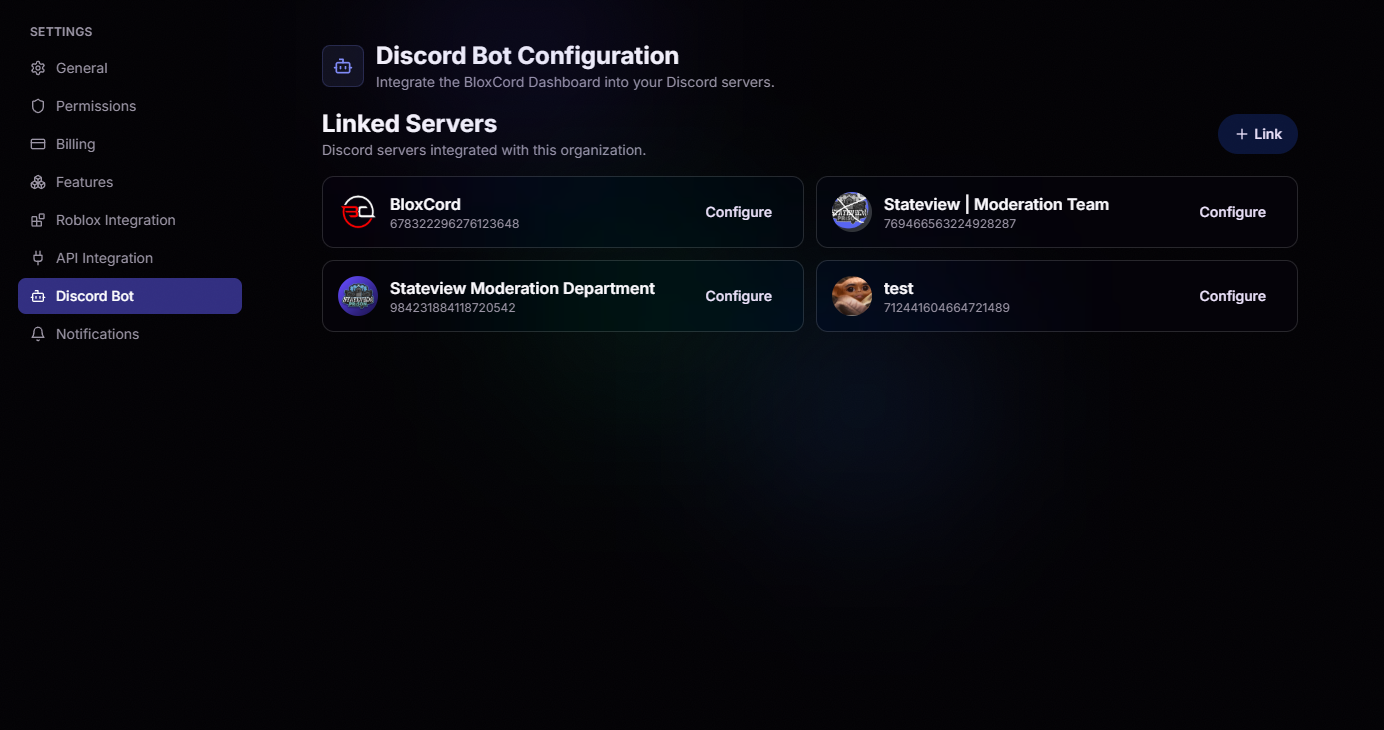Click the BloxCord server name
1384x730 pixels.
point(425,204)
